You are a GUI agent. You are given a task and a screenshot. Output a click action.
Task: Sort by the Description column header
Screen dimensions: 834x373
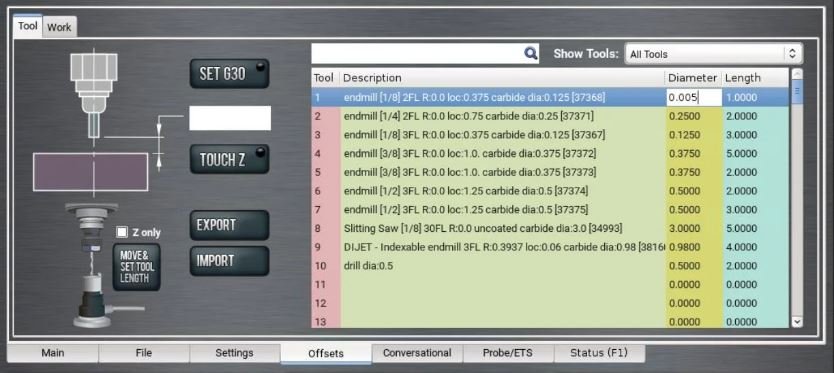(503, 78)
